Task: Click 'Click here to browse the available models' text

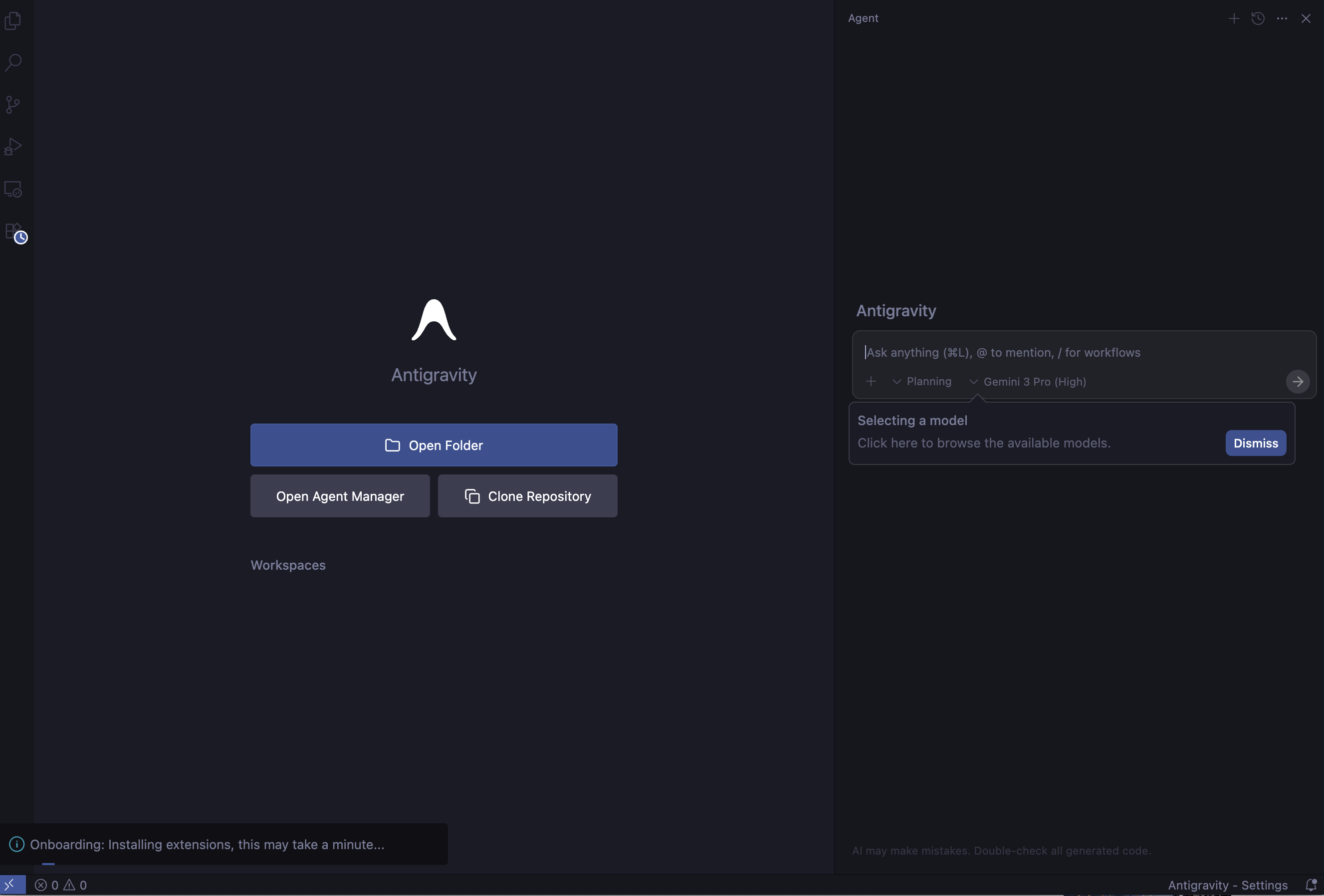Action: [x=984, y=443]
